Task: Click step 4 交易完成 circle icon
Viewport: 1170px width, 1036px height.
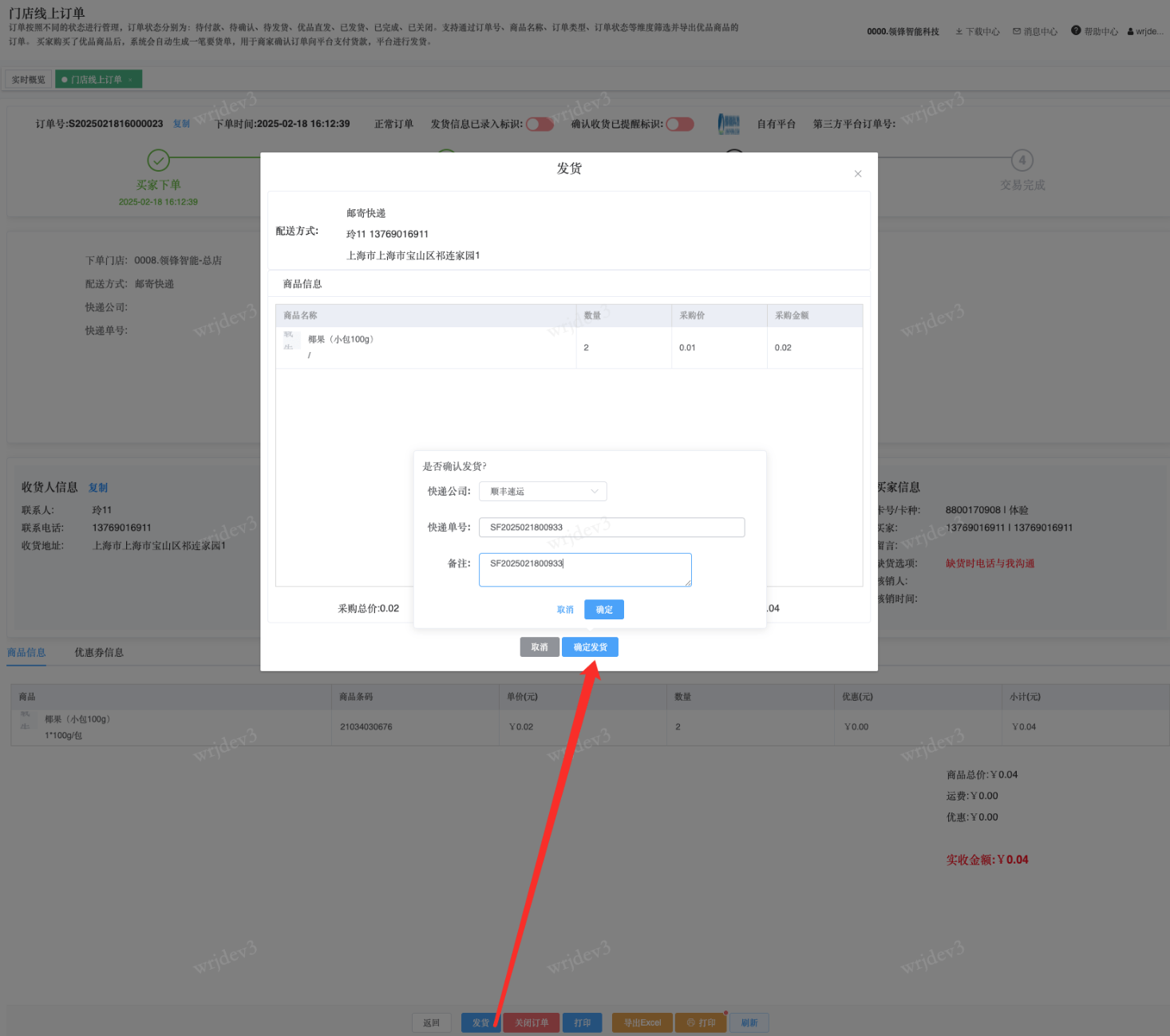Action: 1022,160
